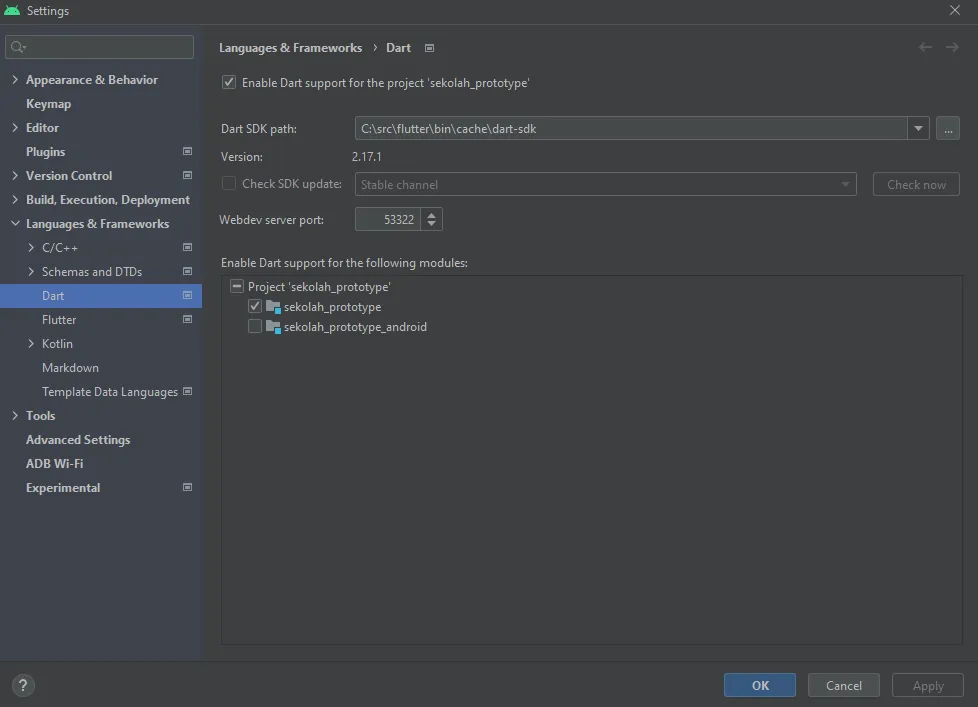978x707 pixels.
Task: Open ADB Wi-Fi settings page
Action: 54,463
